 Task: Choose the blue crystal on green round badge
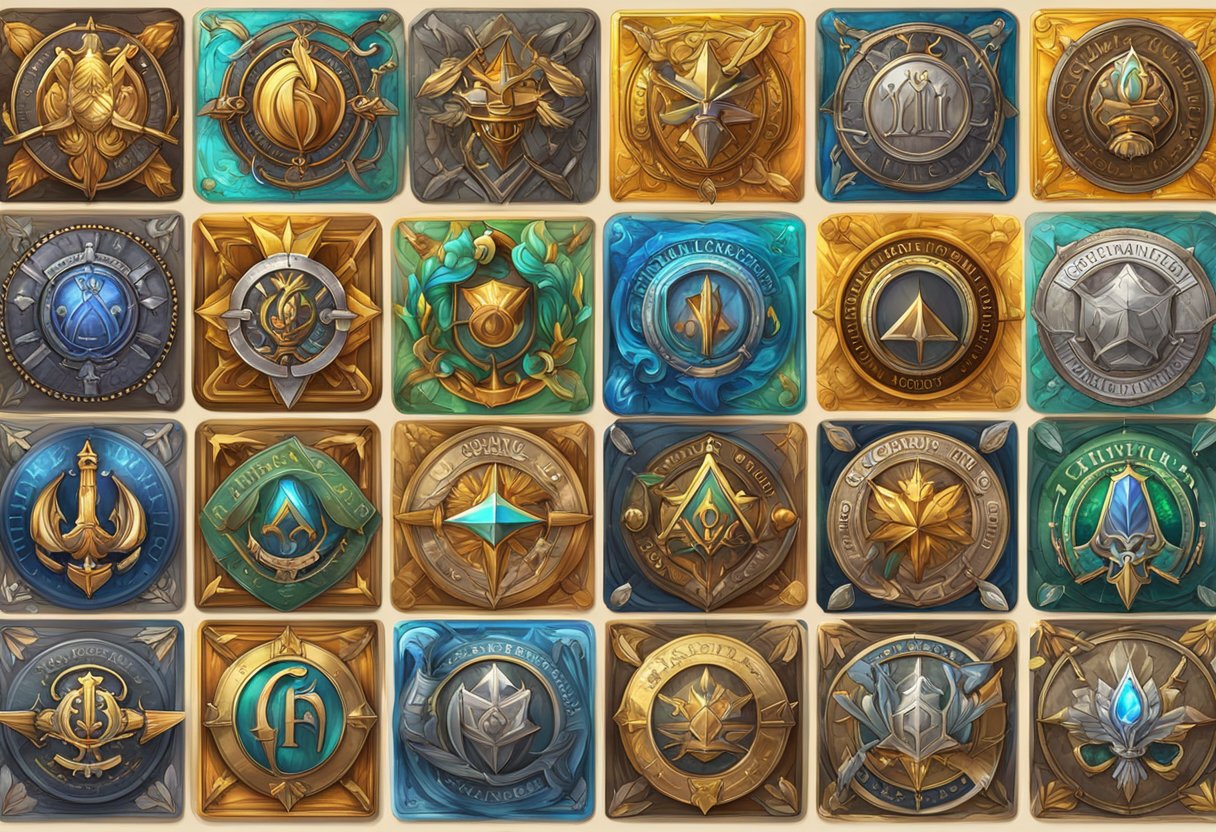click(x=1122, y=515)
